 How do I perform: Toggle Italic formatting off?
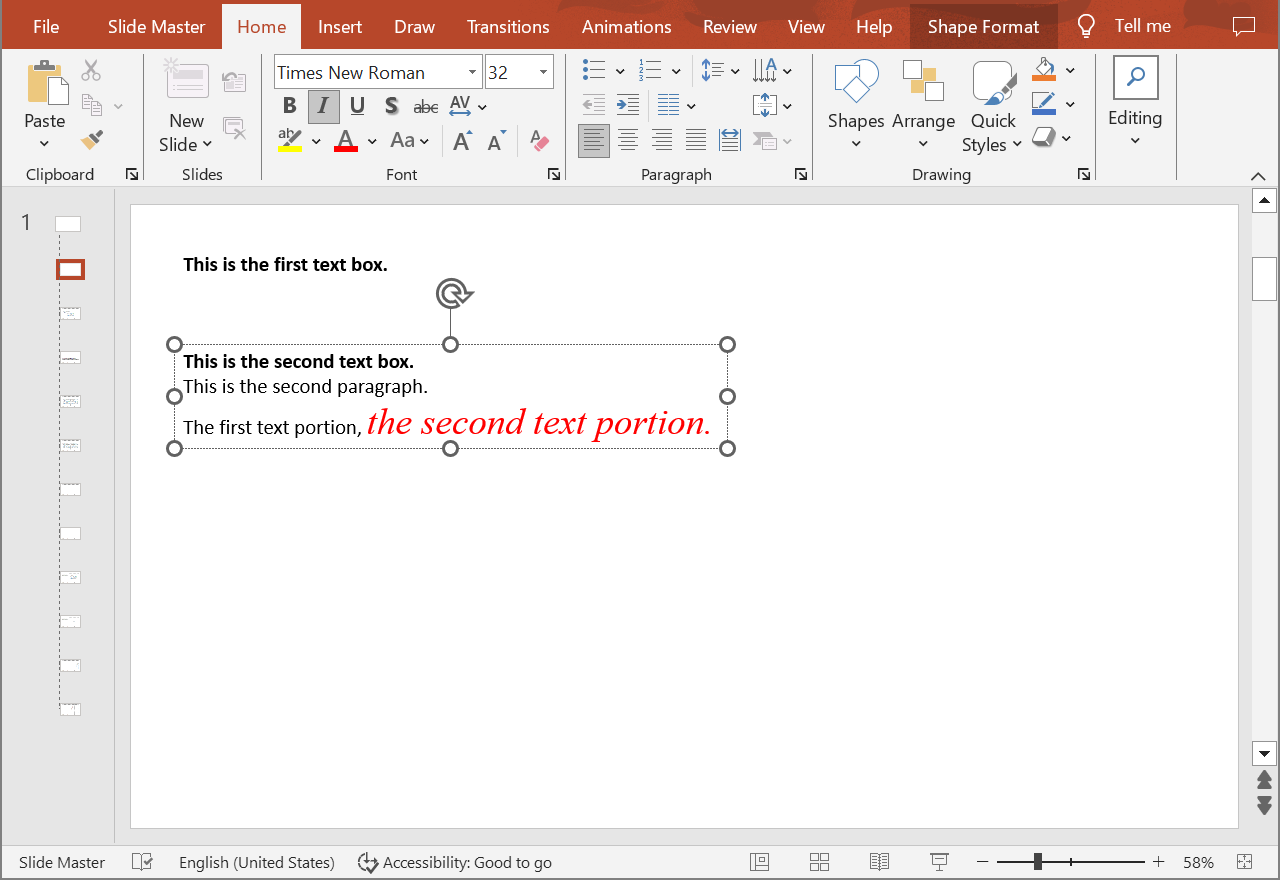[323, 106]
